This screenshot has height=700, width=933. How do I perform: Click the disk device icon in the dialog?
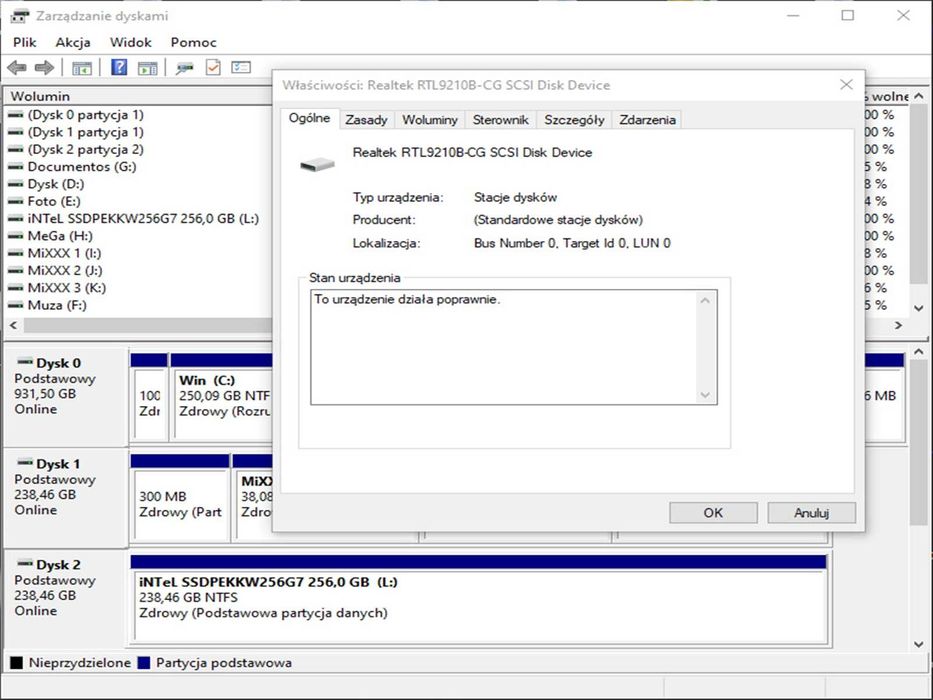[x=317, y=164]
